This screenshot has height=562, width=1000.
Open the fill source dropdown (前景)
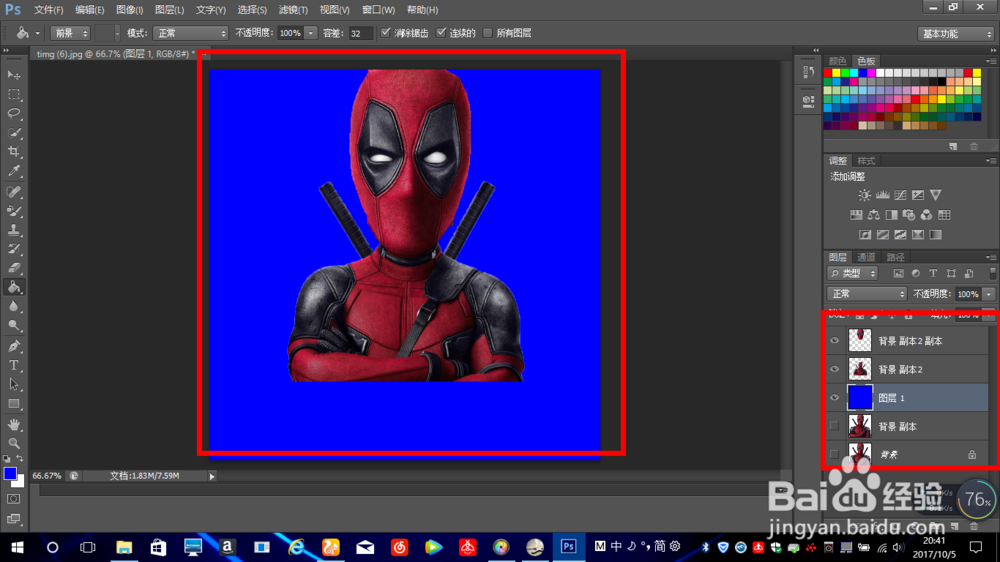[x=70, y=33]
